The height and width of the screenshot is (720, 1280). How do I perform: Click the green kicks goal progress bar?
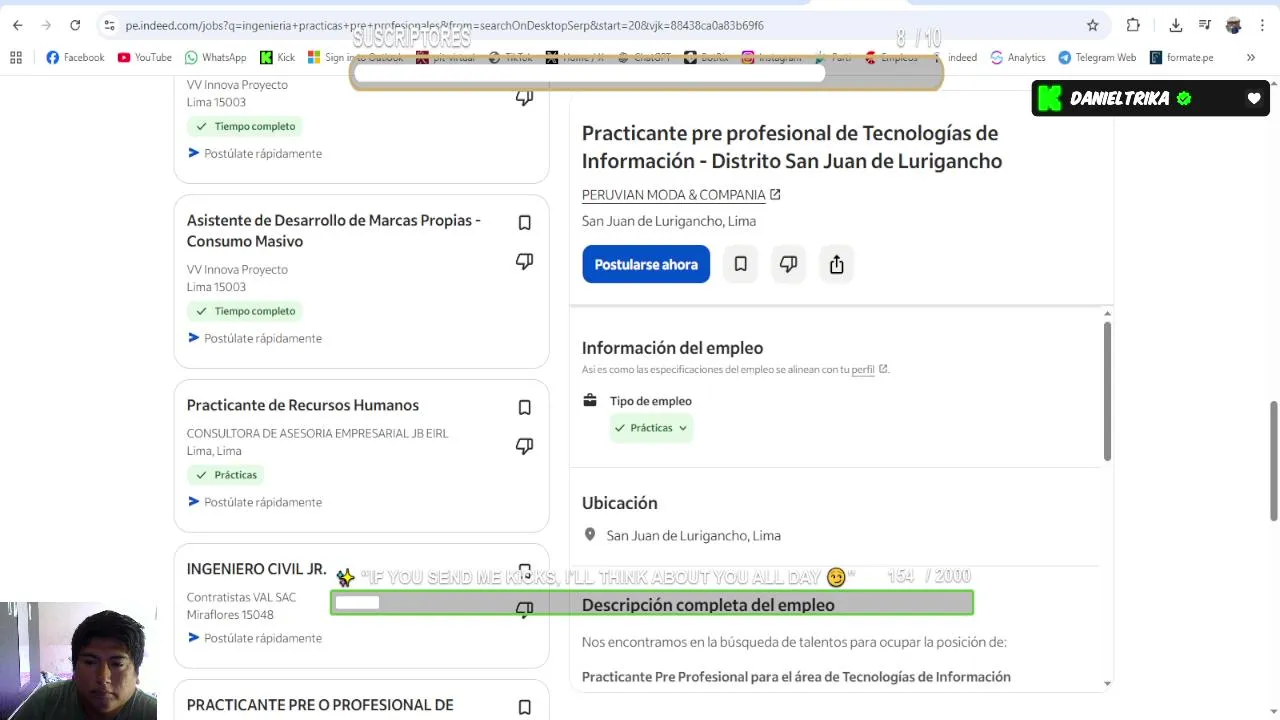pos(651,603)
